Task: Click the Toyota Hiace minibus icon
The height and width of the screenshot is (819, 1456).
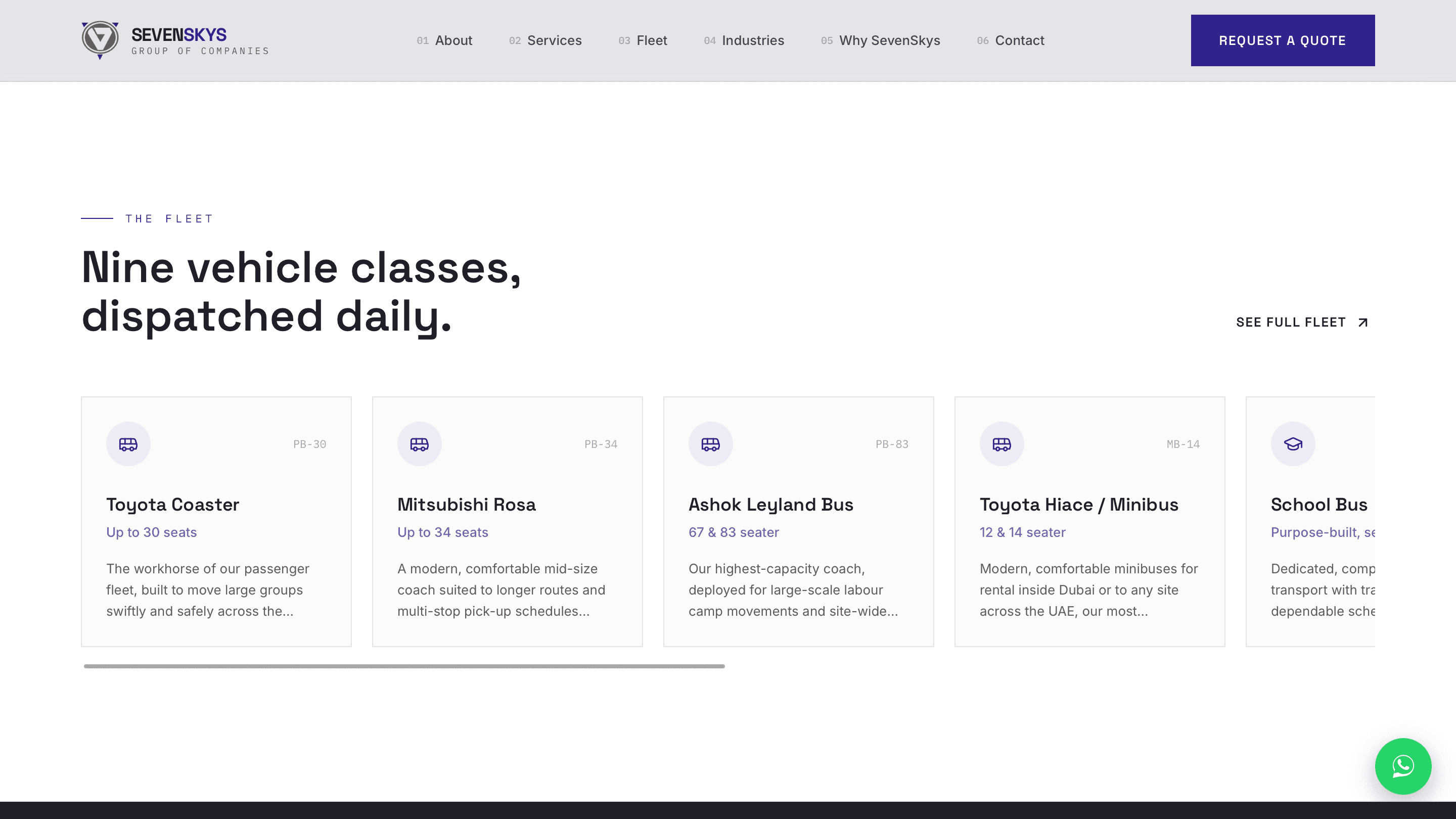Action: 1002,444
